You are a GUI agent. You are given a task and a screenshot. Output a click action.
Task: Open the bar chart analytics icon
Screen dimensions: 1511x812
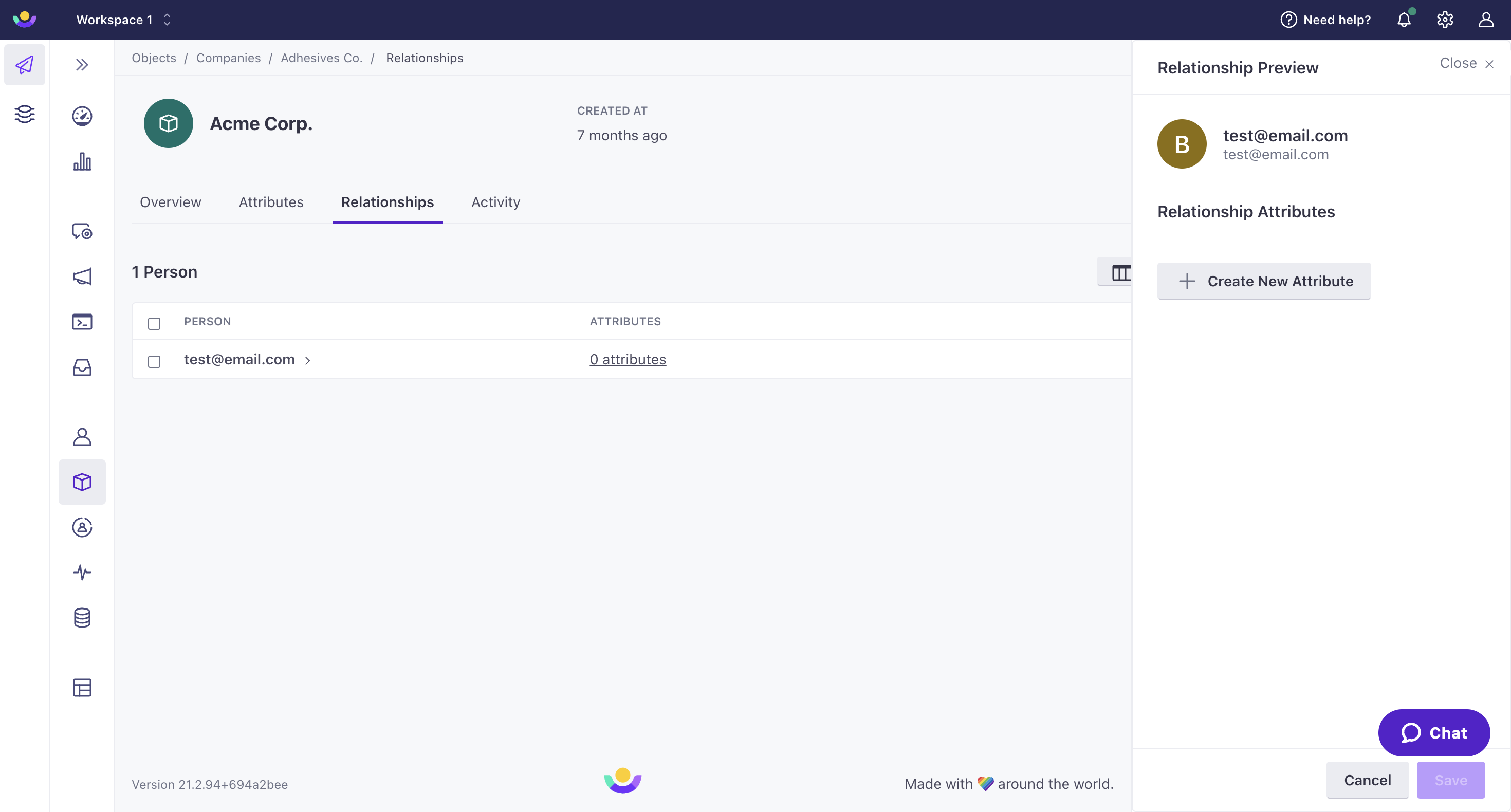pyautogui.click(x=82, y=161)
